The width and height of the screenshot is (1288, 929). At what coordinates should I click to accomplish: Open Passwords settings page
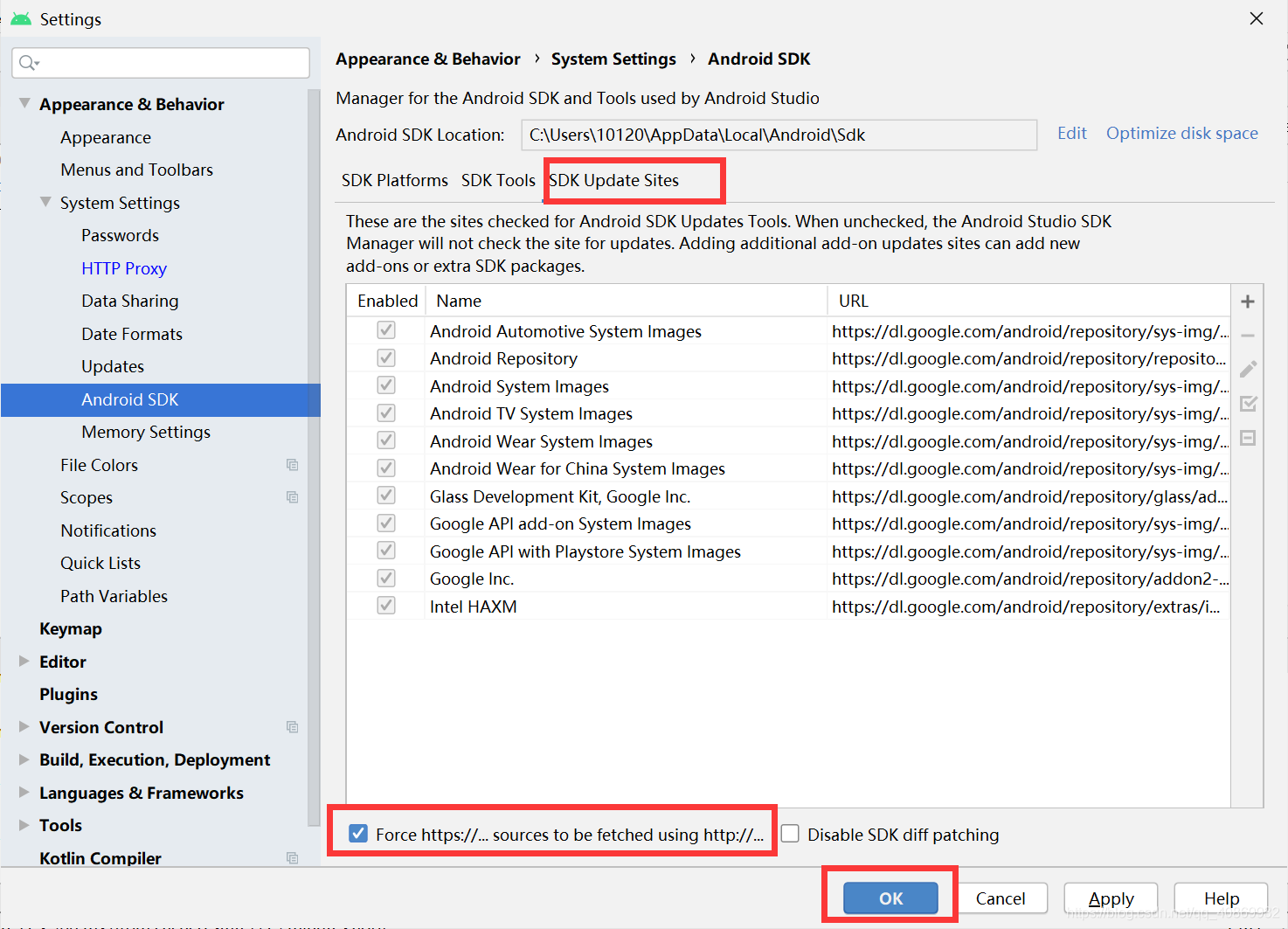(121, 235)
